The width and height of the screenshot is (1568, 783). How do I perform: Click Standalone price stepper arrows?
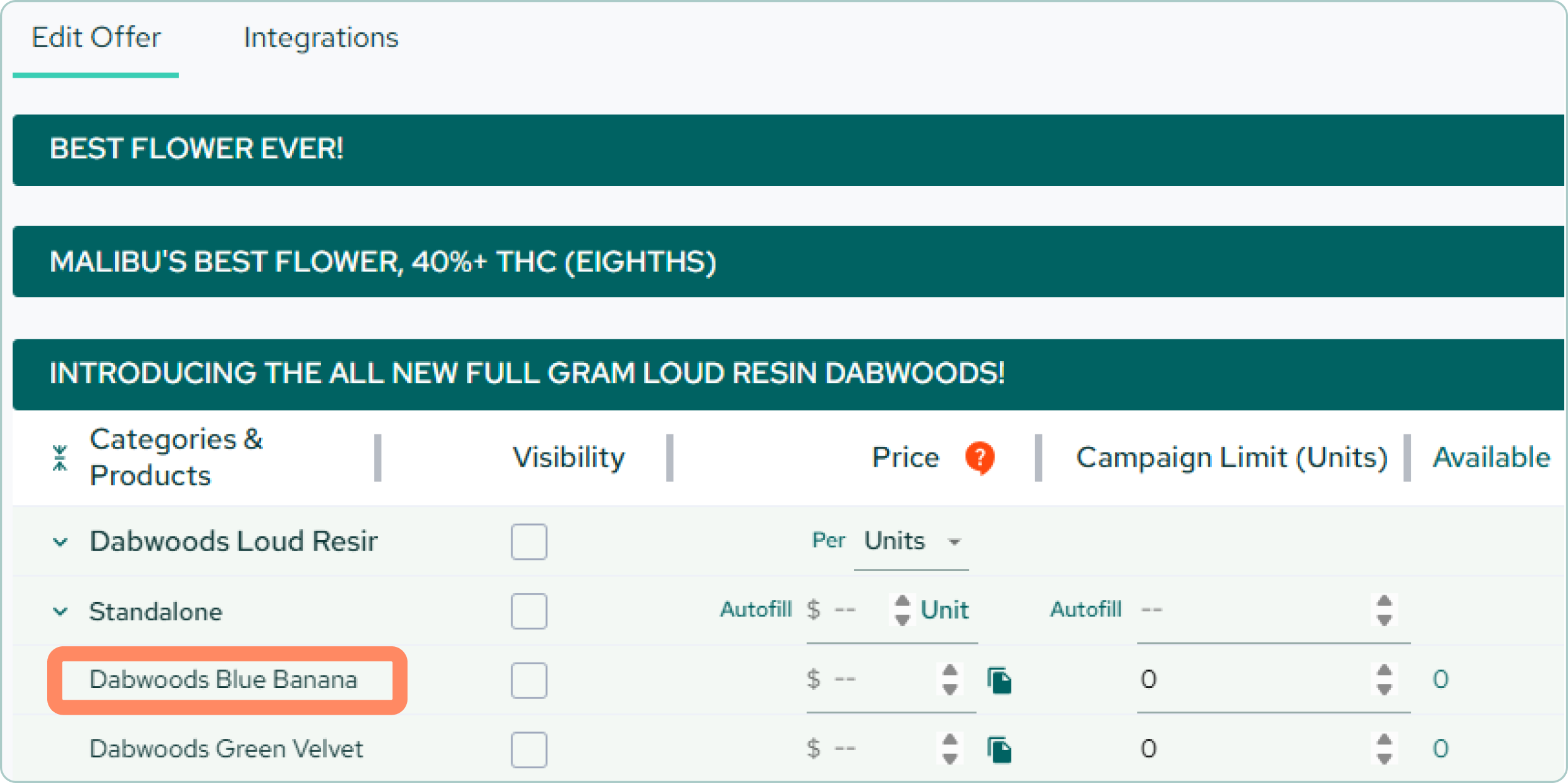[902, 610]
